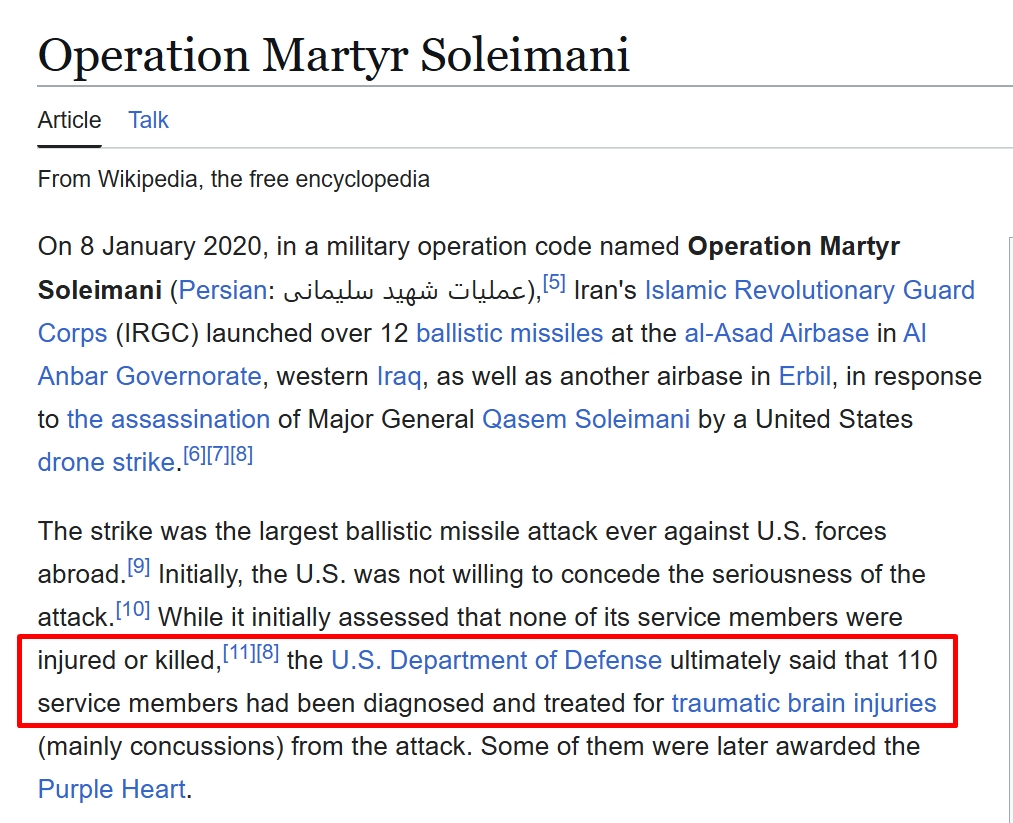1013x823 pixels.
Task: Select the Article tab
Action: click(x=69, y=120)
